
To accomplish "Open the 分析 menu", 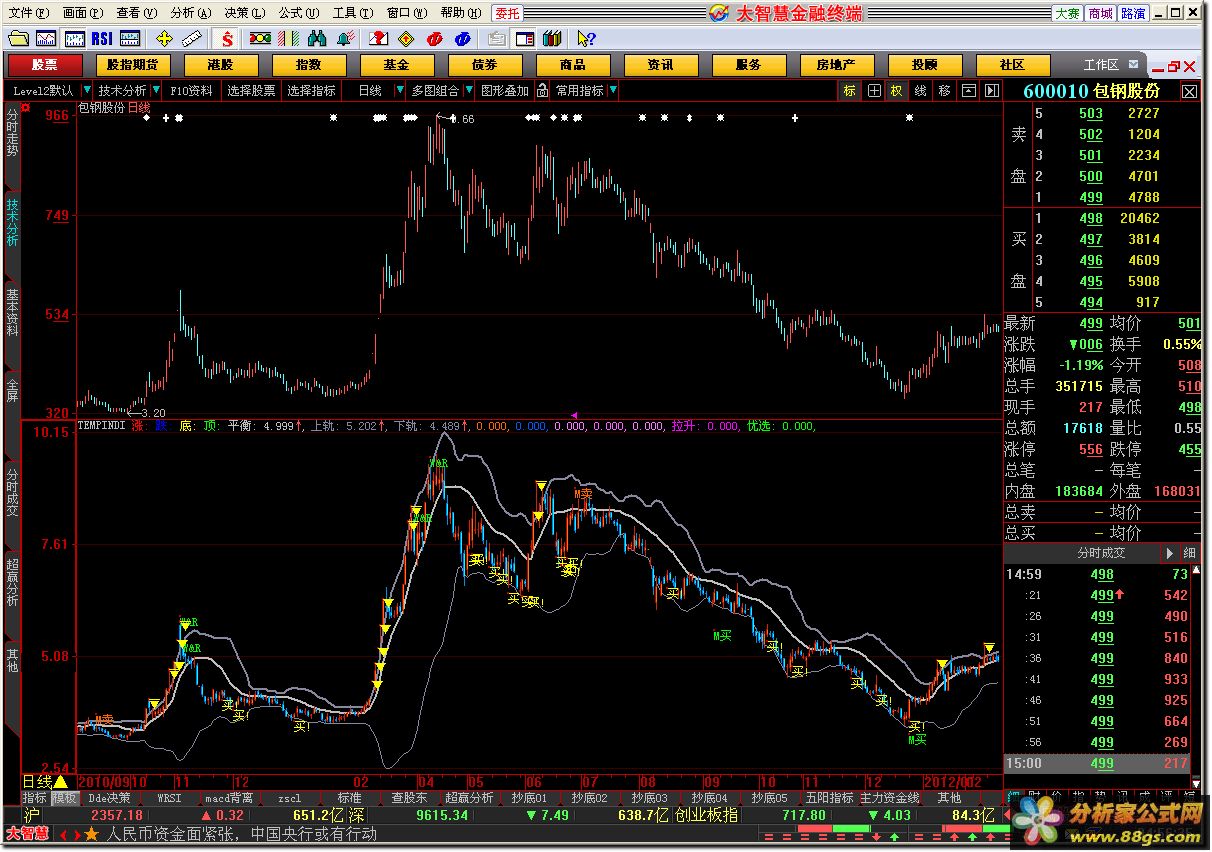I will [x=190, y=13].
